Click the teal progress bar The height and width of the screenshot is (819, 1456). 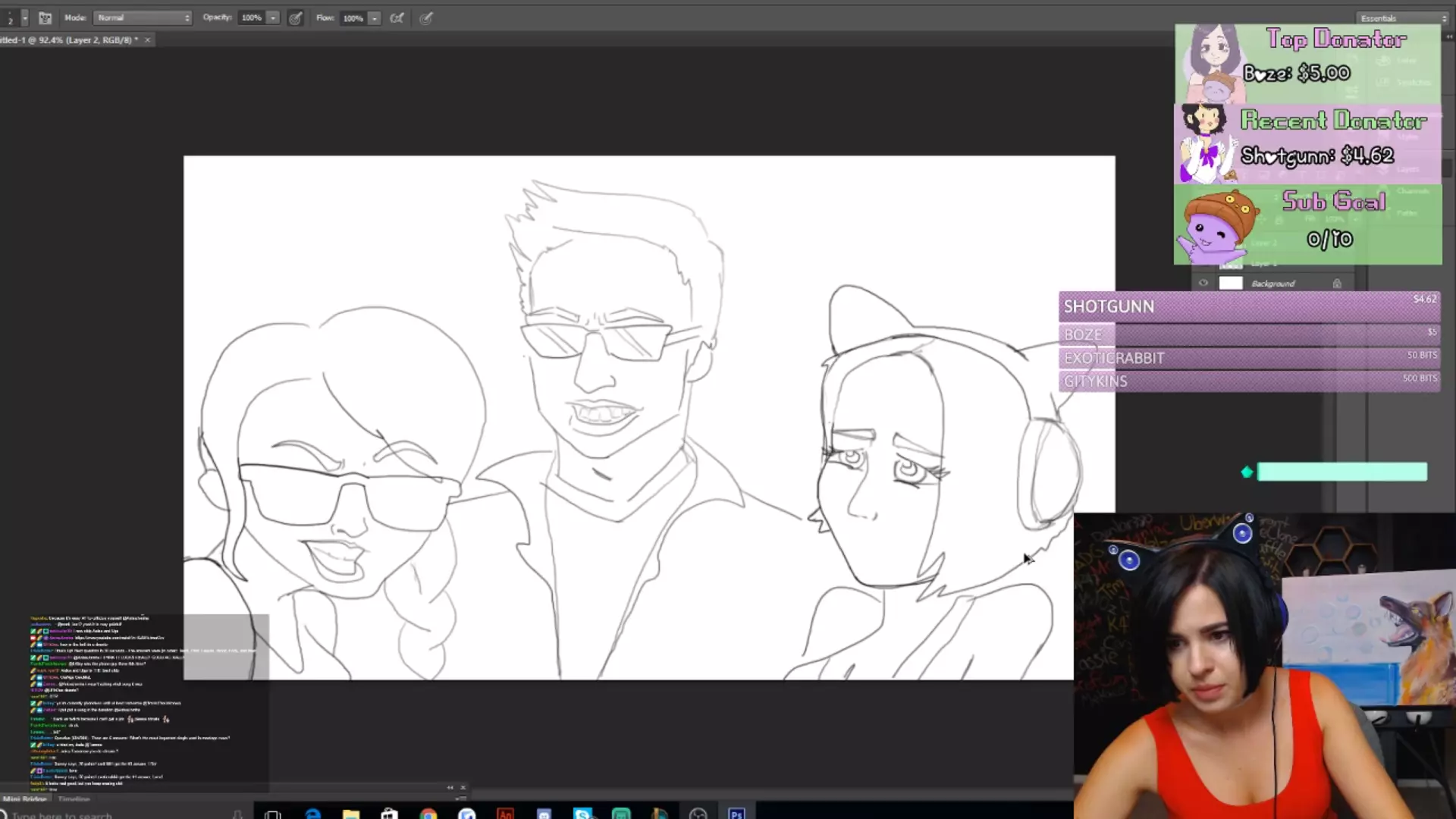click(x=1341, y=472)
